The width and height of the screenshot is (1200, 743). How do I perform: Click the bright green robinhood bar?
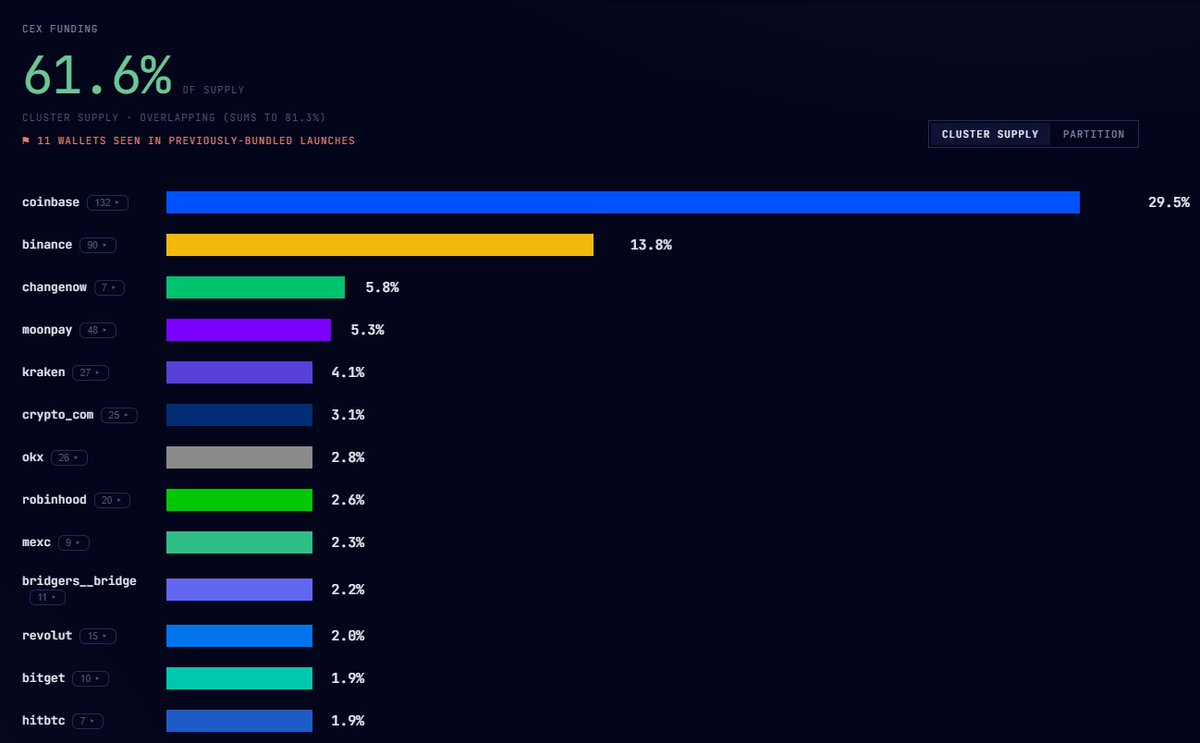239,500
